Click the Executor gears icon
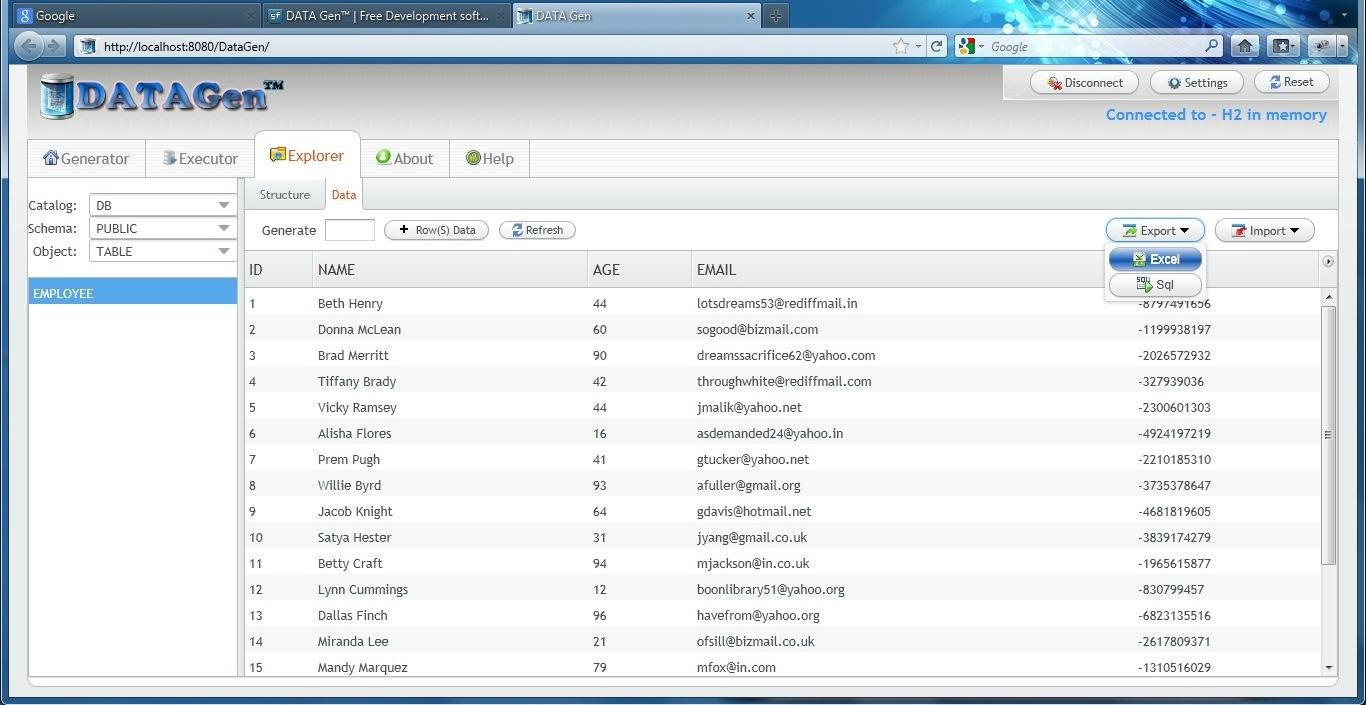 [x=166, y=158]
